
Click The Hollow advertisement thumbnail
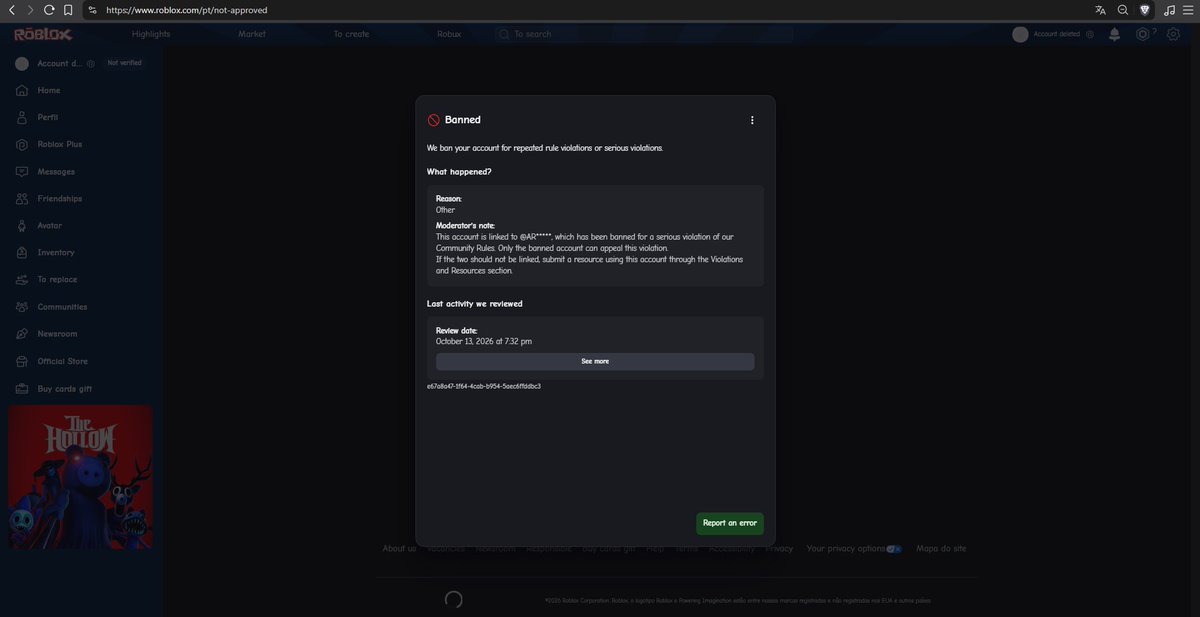click(80, 477)
